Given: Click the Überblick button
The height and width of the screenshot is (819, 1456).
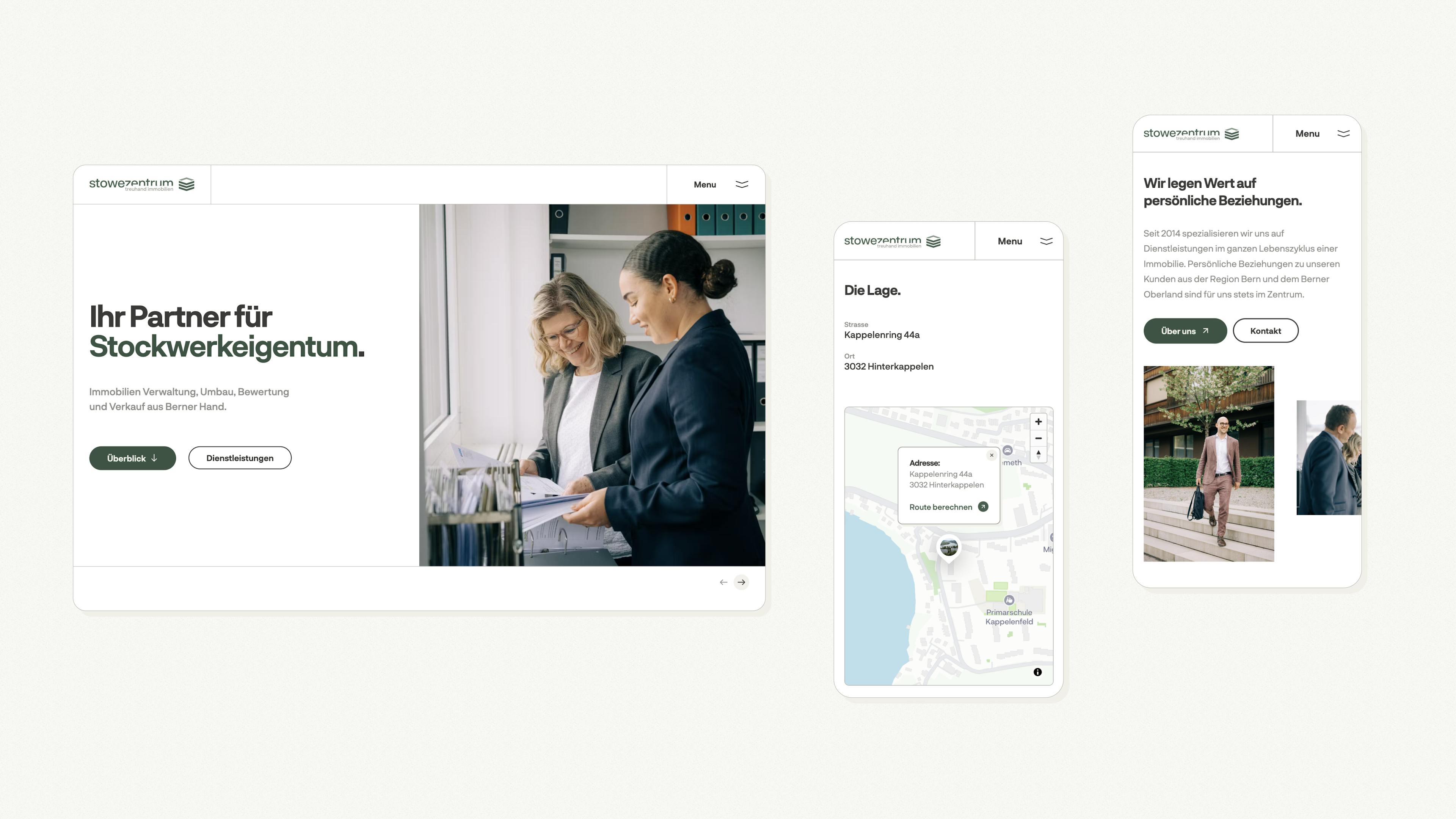Looking at the screenshot, I should coord(132,458).
